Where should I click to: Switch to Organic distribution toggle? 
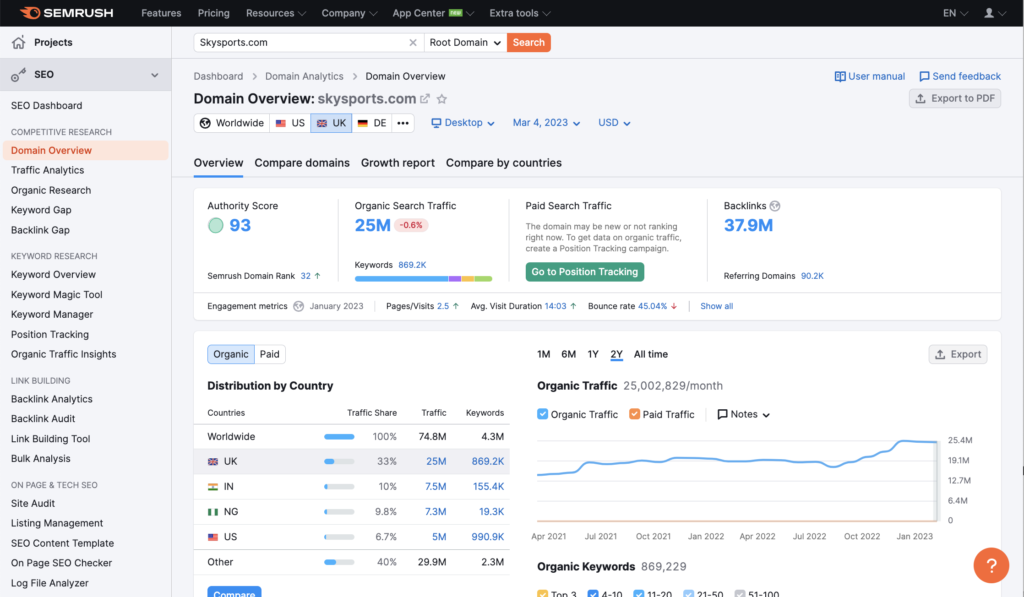(x=231, y=354)
